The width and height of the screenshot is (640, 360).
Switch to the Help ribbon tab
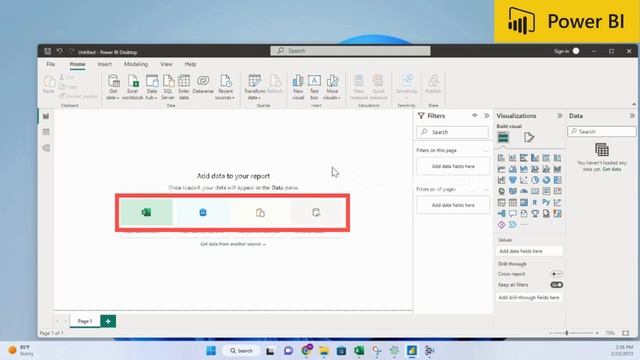click(x=190, y=64)
